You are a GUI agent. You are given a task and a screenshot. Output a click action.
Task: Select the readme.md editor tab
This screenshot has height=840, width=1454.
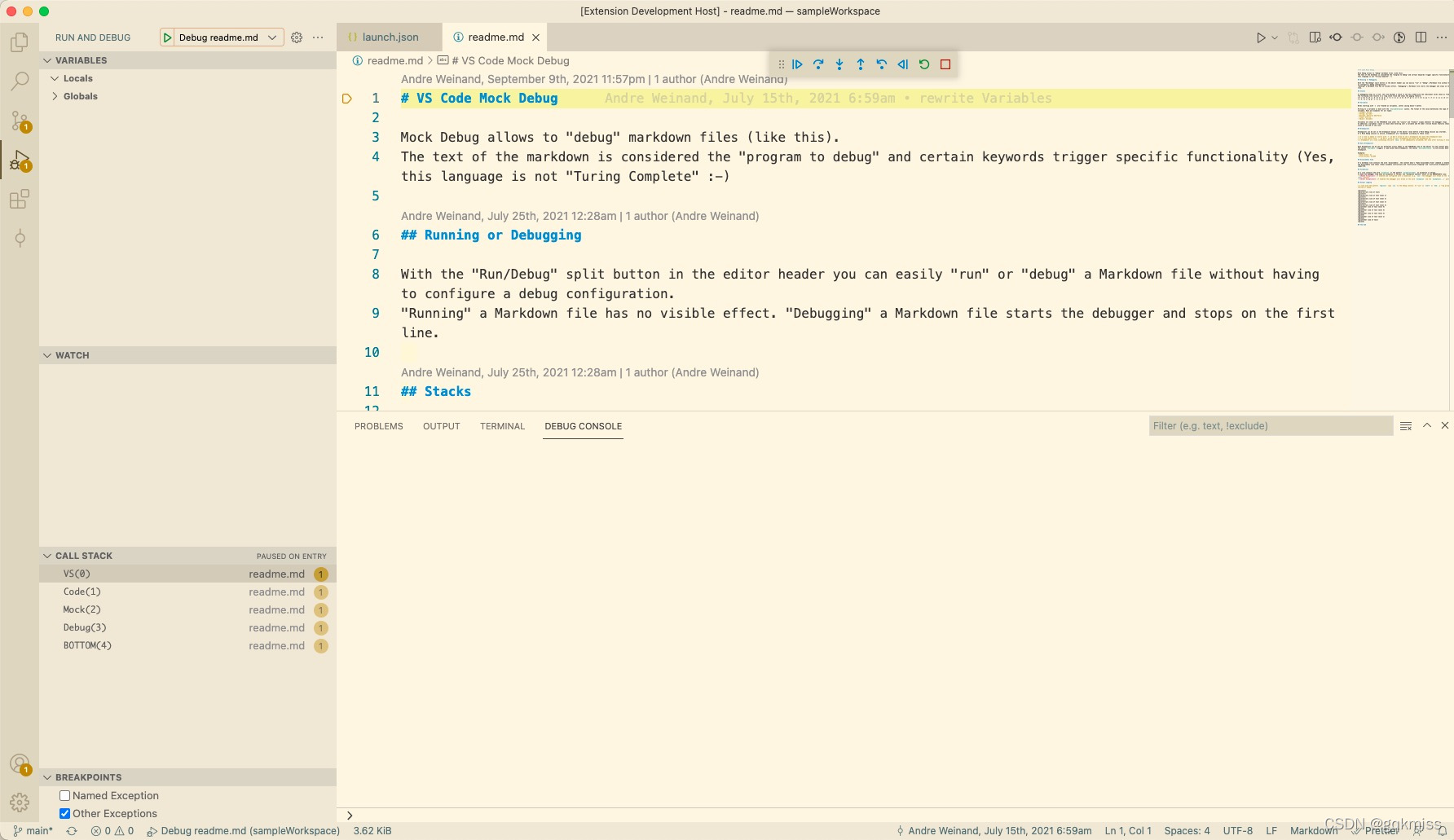(x=496, y=37)
